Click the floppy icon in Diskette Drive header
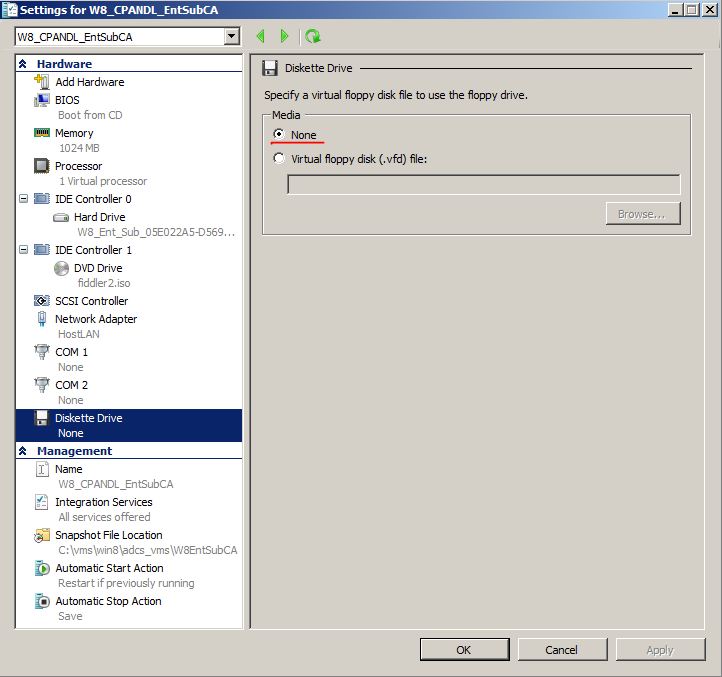The height and width of the screenshot is (677, 722). (269, 68)
